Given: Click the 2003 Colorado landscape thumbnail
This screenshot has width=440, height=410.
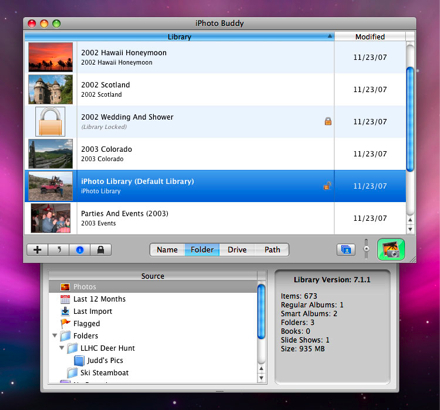Looking at the screenshot, I should pos(50,154).
